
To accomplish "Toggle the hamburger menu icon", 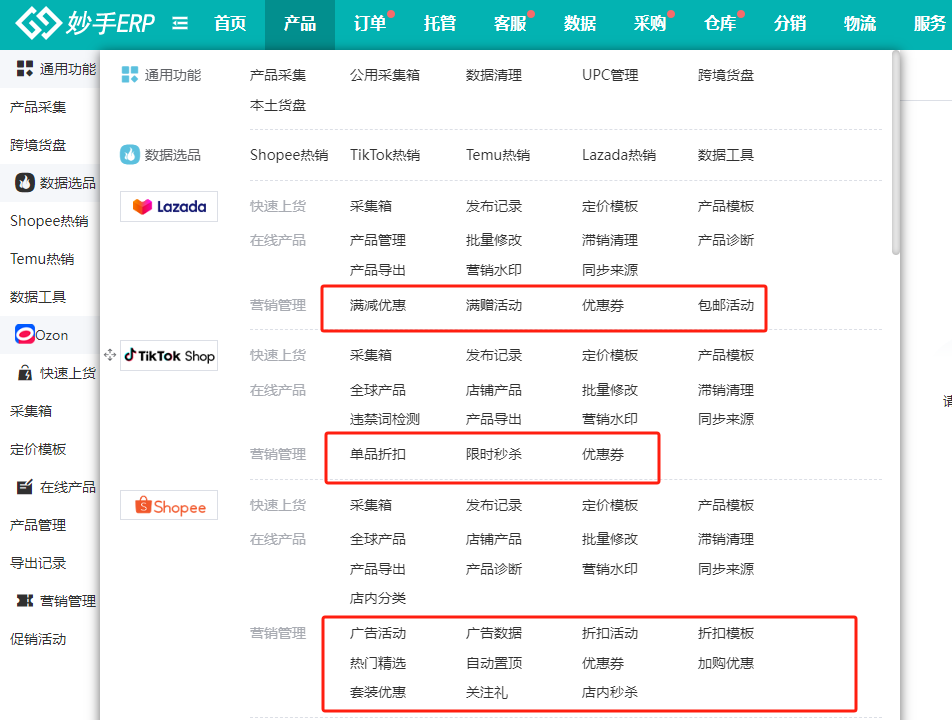I will pos(180,24).
